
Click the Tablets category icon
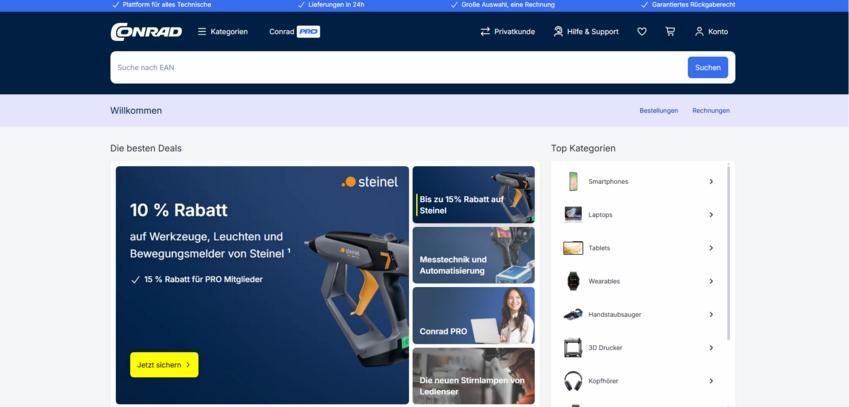pos(573,248)
